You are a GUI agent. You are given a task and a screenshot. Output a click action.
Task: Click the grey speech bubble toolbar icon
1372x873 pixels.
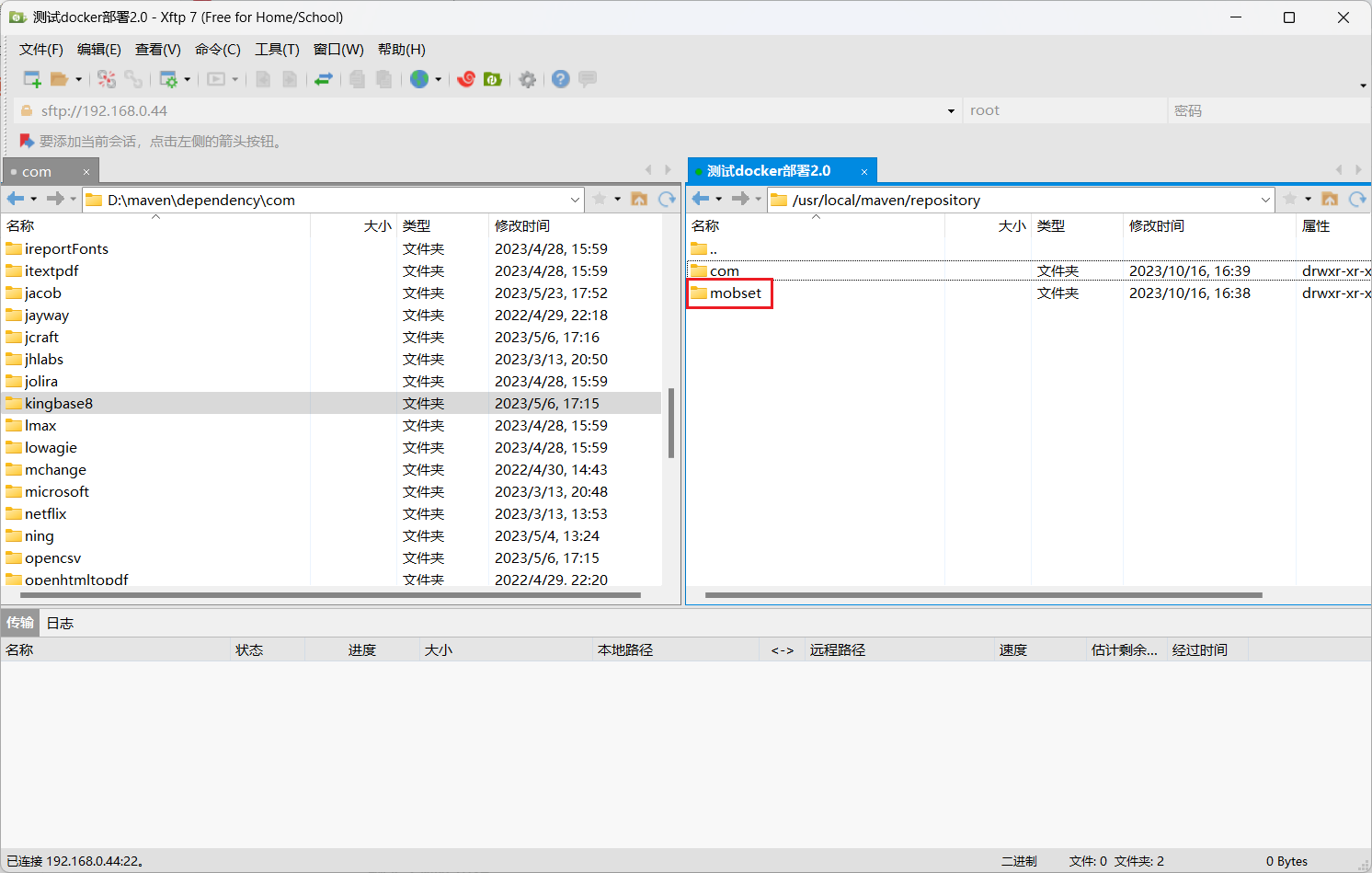pos(588,79)
